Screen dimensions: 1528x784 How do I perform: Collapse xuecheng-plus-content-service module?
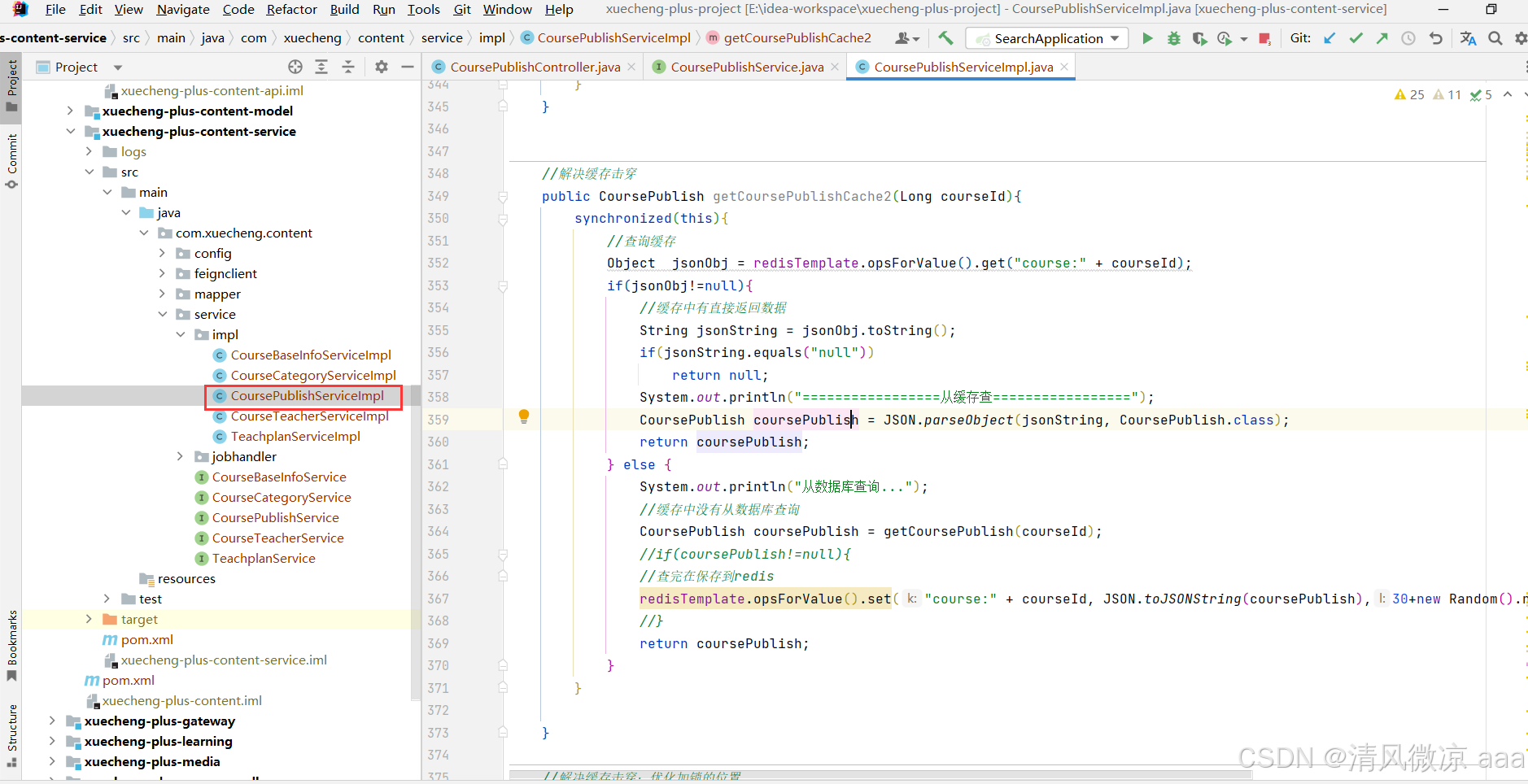tap(70, 131)
